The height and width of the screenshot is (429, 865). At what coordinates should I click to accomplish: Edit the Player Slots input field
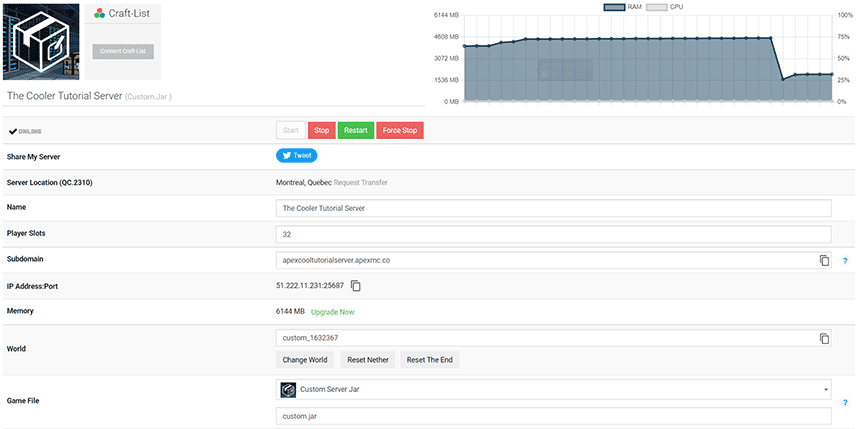point(553,234)
